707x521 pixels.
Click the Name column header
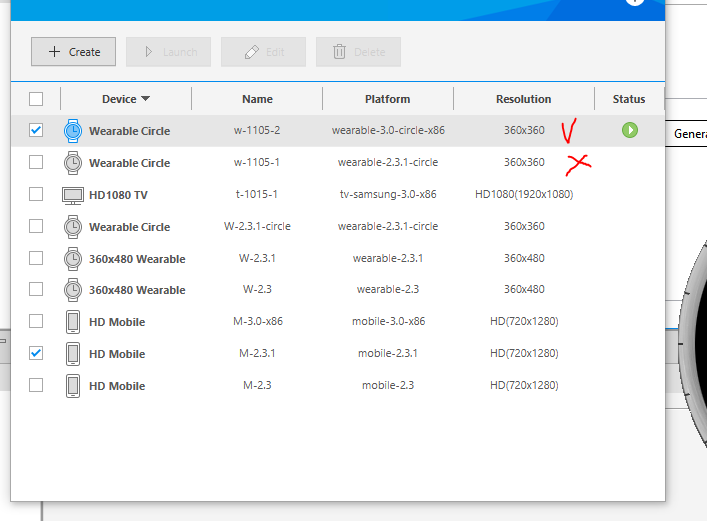point(257,99)
